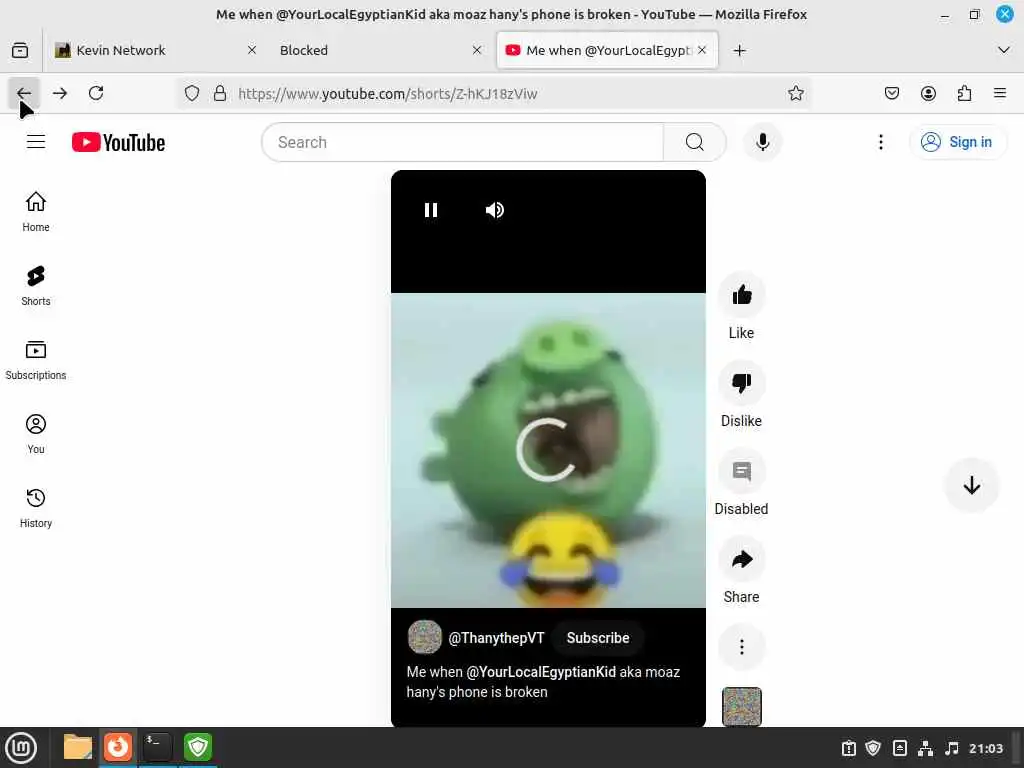The height and width of the screenshot is (768, 1024).
Task: Open the Firefox View icon
Action: coord(20,50)
